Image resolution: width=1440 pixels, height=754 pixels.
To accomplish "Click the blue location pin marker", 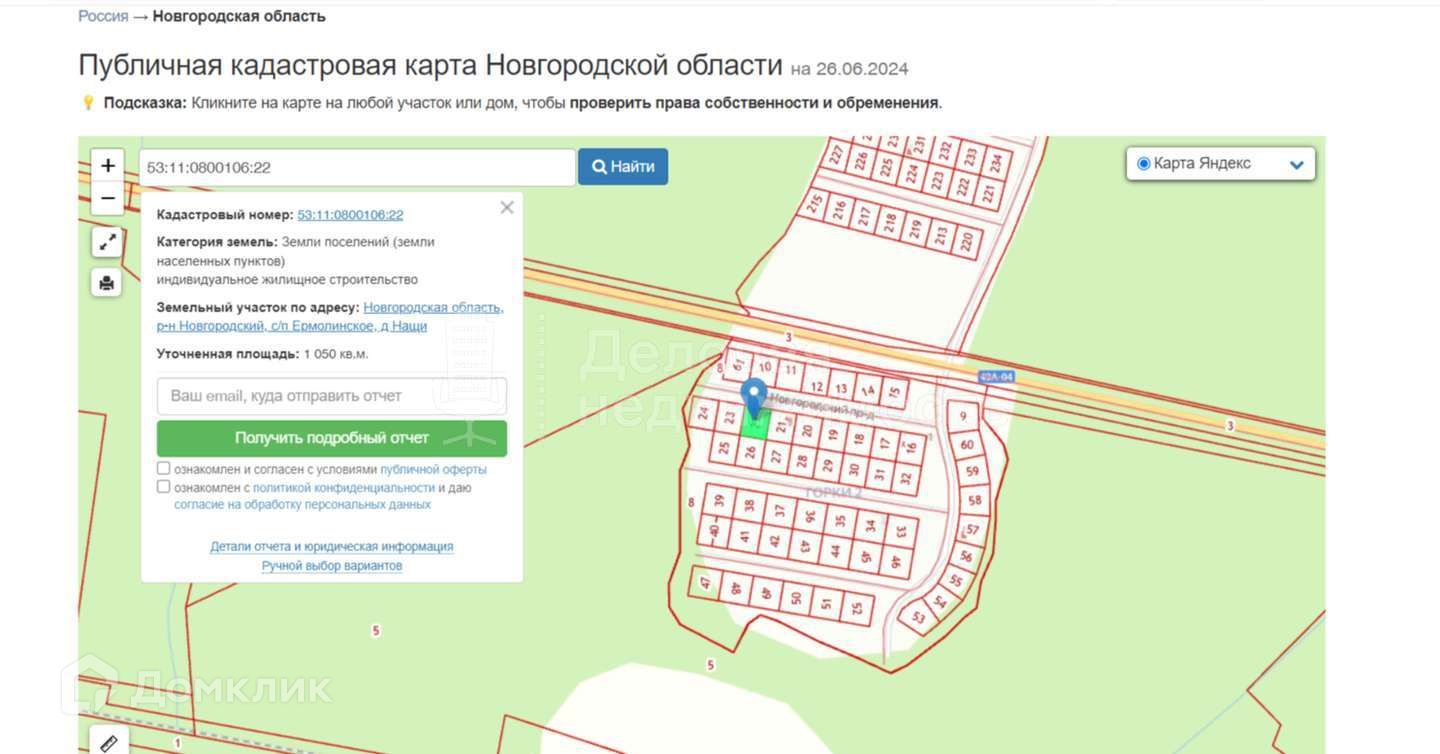I will [755, 399].
